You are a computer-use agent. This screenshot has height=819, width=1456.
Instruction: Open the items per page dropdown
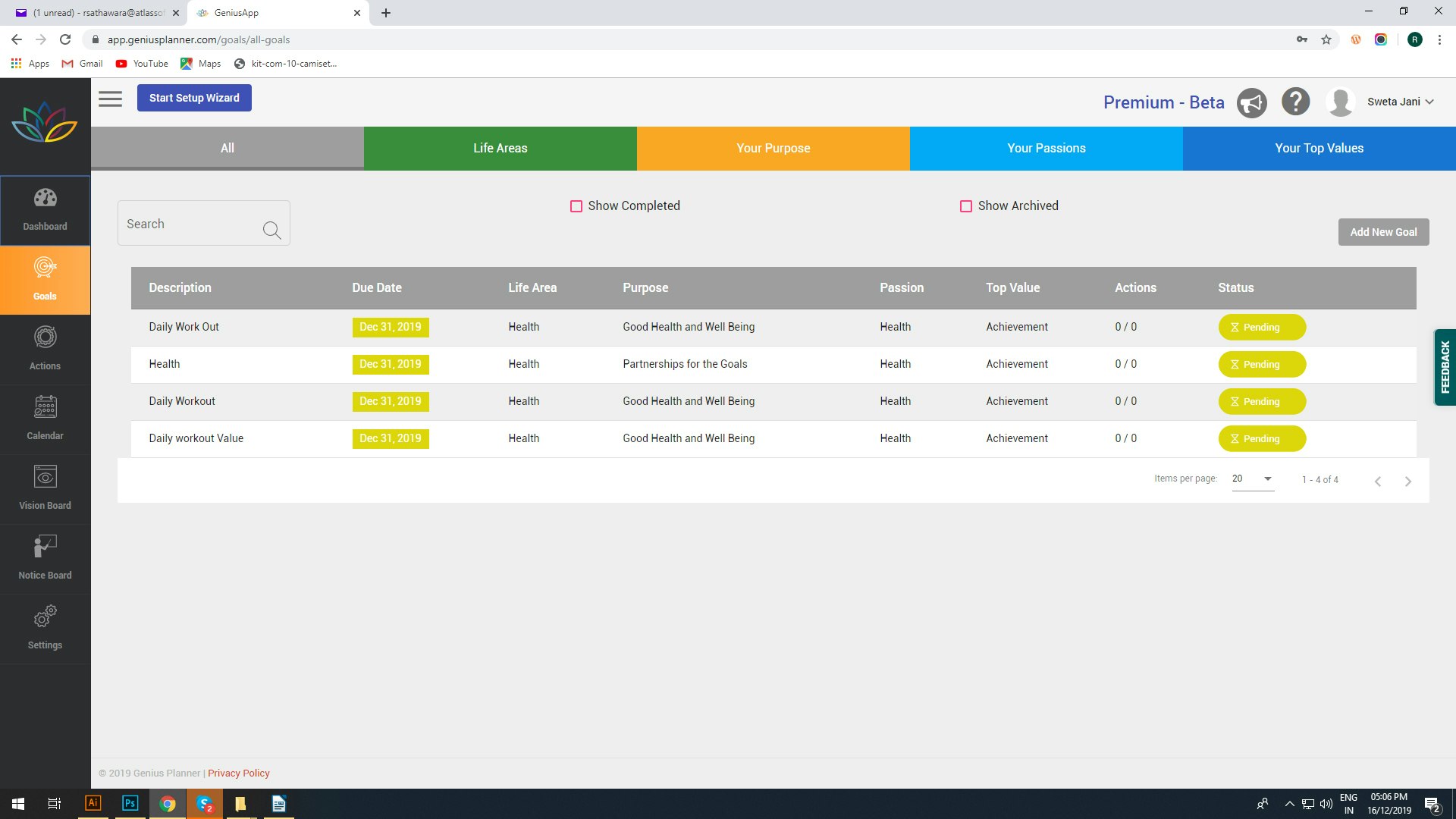coord(1253,479)
